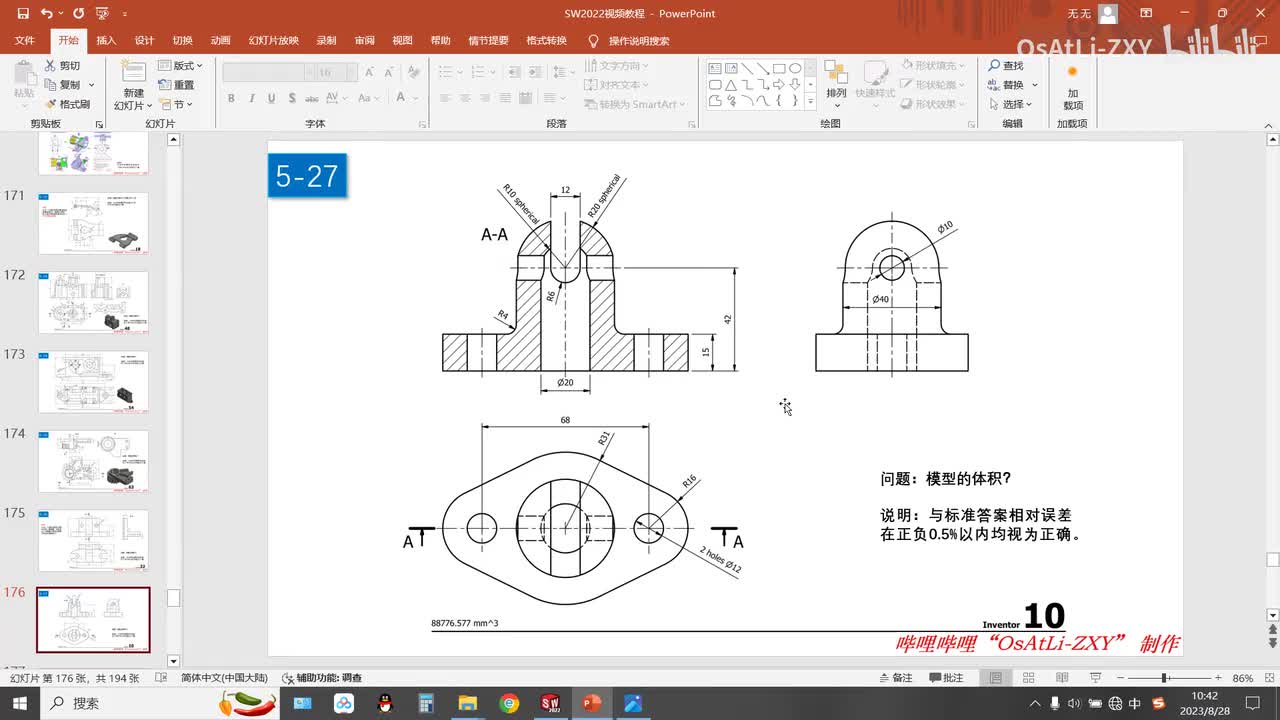Toggle Strikethrough (abc) formatting
The height and width of the screenshot is (720, 1280).
point(313,98)
